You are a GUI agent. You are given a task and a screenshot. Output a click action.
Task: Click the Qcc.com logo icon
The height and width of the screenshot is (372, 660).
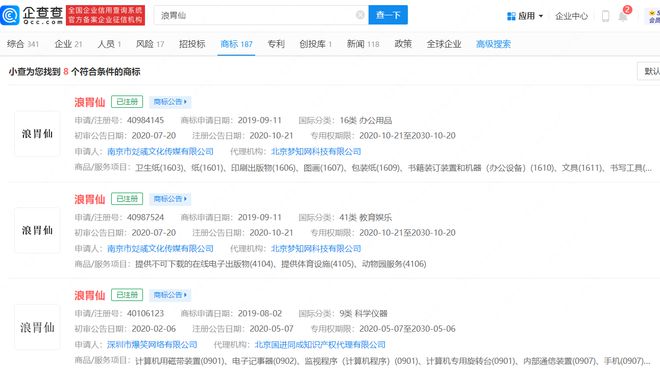pyautogui.click(x=10, y=15)
